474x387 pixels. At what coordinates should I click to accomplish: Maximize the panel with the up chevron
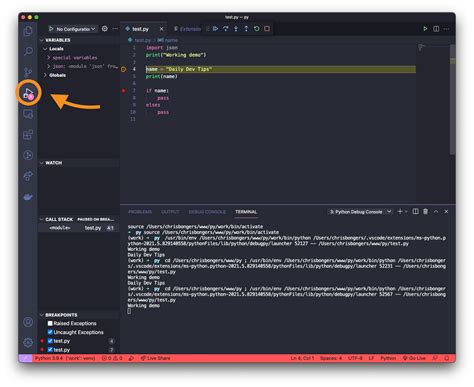[436, 211]
